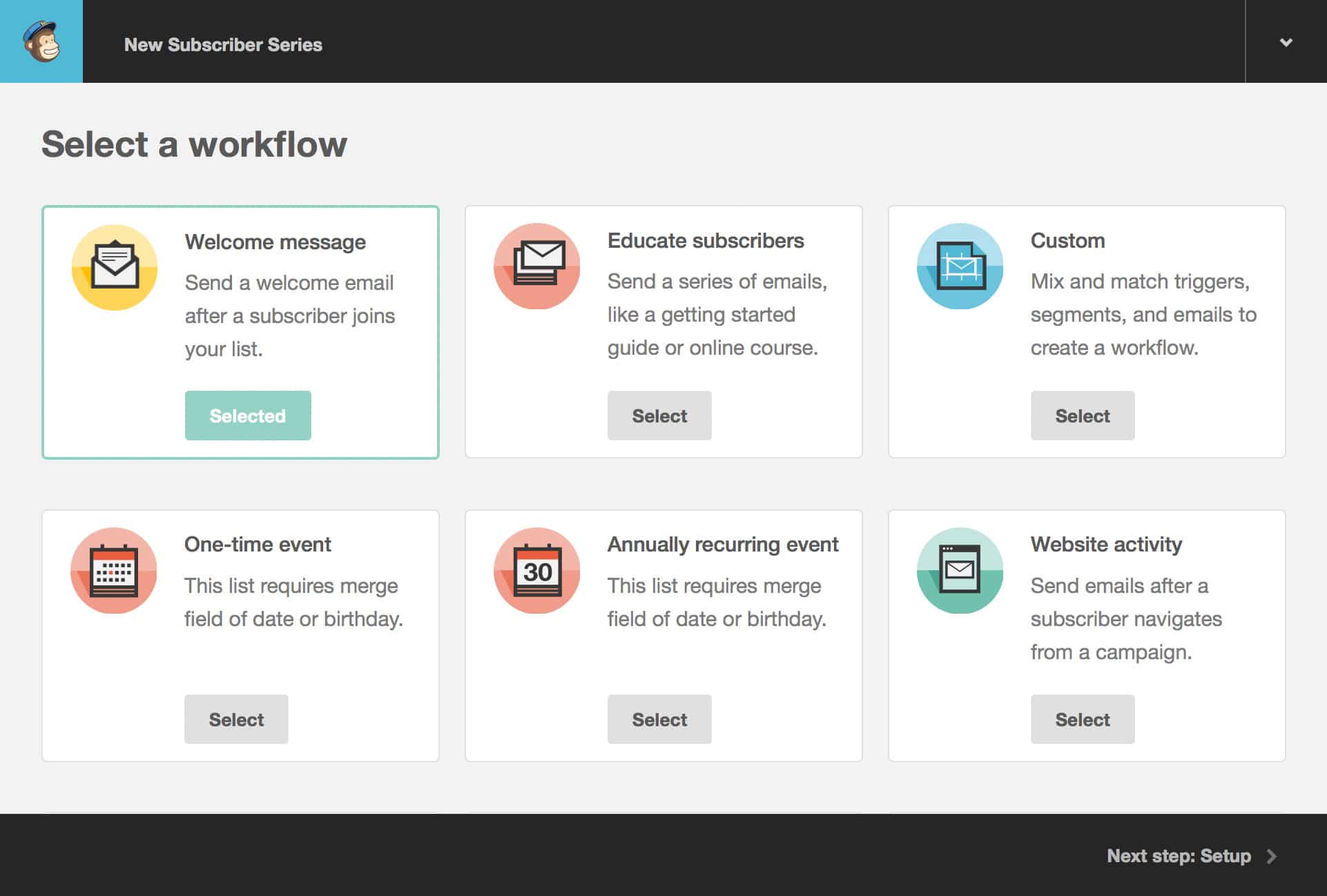Click the Educate subscribers stacked envelopes icon
This screenshot has width=1327, height=896.
(536, 267)
